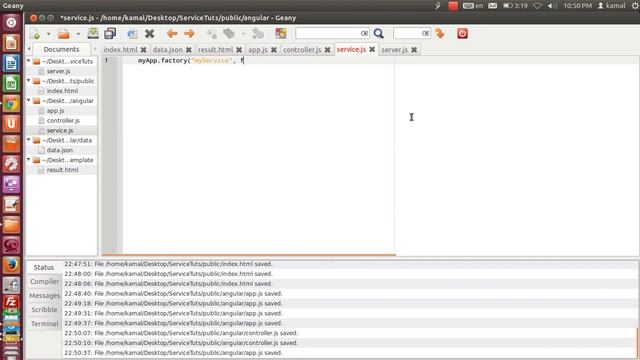Open the color chooser toolbar icon
The image size is (640, 360).
pos(281,33)
